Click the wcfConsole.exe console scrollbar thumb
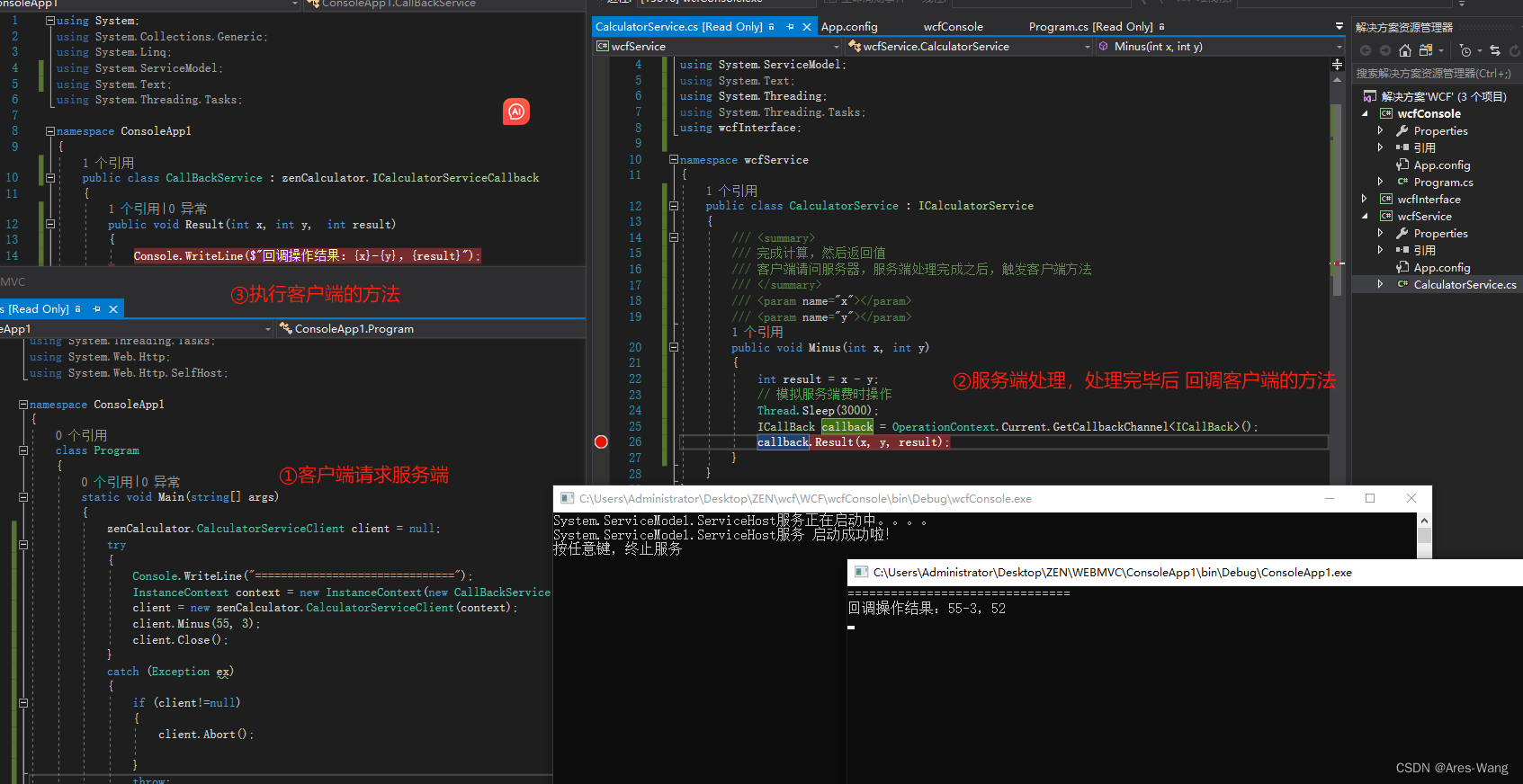Image resolution: width=1523 pixels, height=784 pixels. [1424, 536]
